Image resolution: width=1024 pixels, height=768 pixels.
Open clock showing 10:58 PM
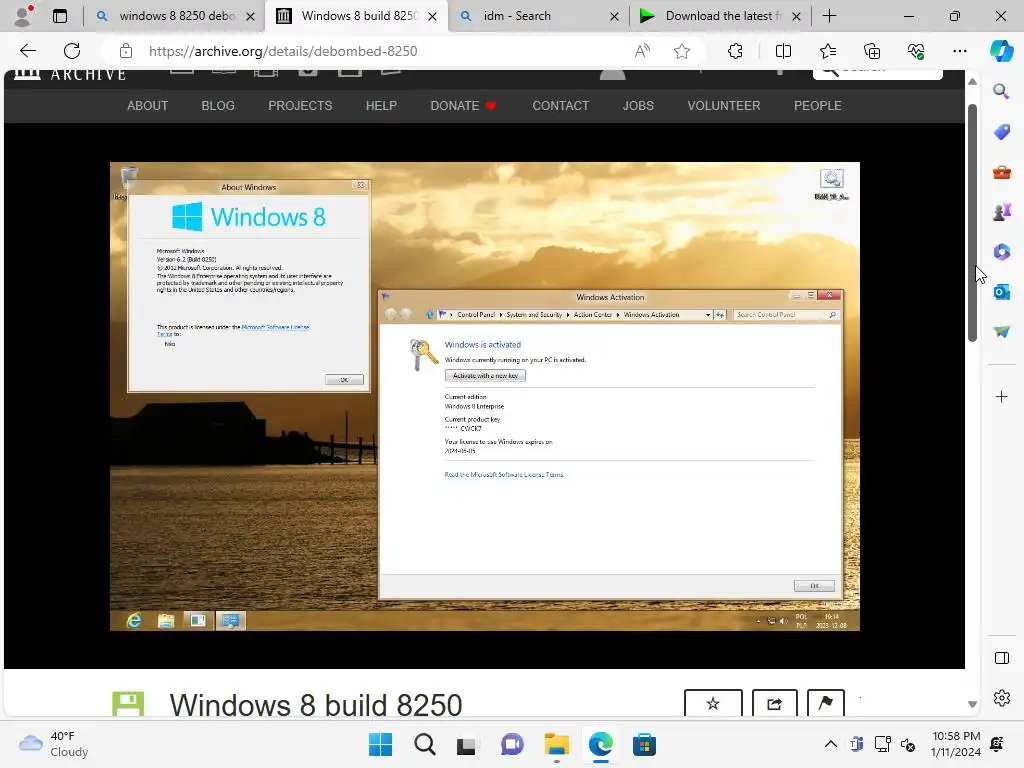[956, 744]
